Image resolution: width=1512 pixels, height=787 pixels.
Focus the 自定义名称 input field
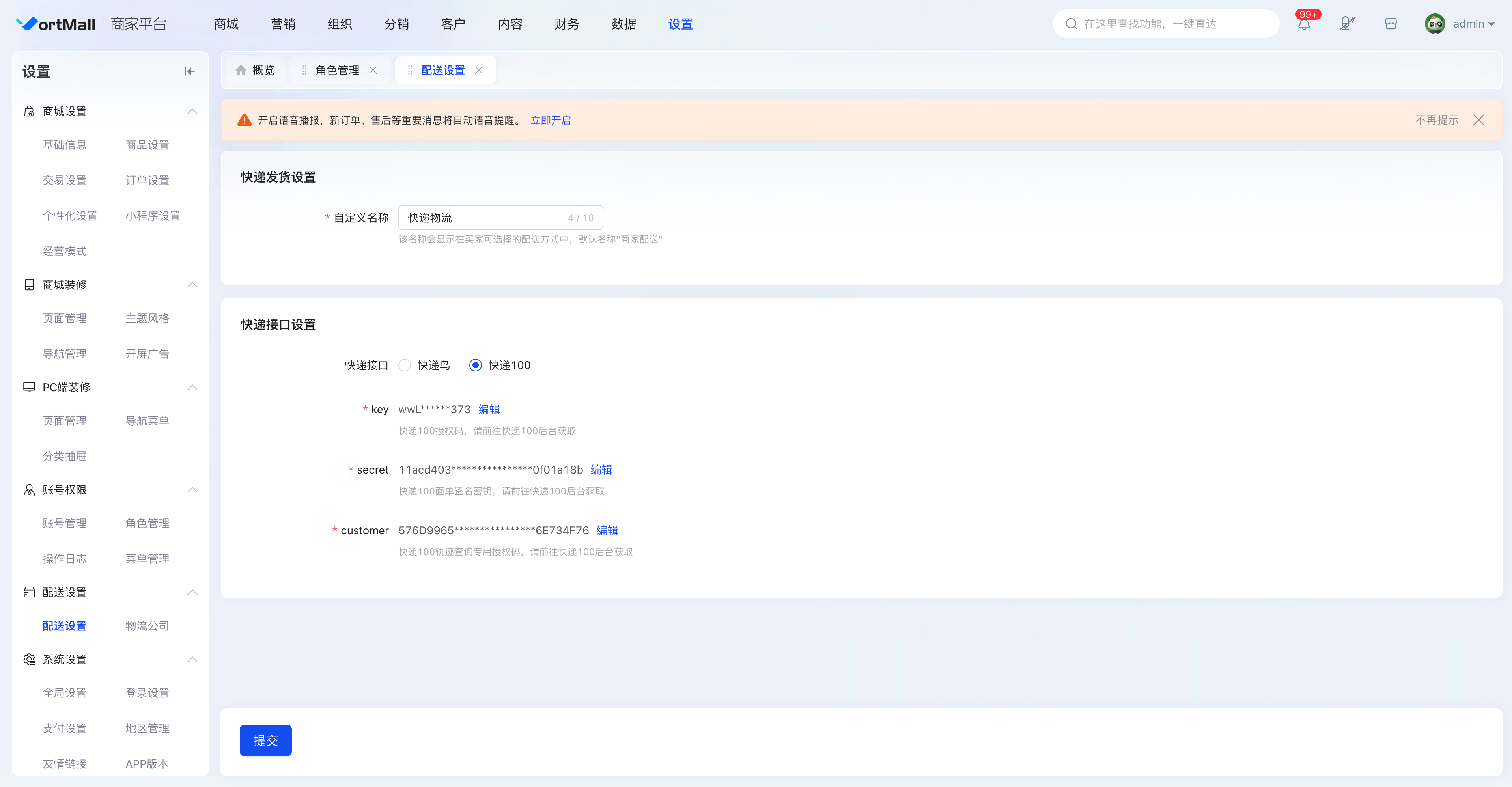(x=500, y=218)
